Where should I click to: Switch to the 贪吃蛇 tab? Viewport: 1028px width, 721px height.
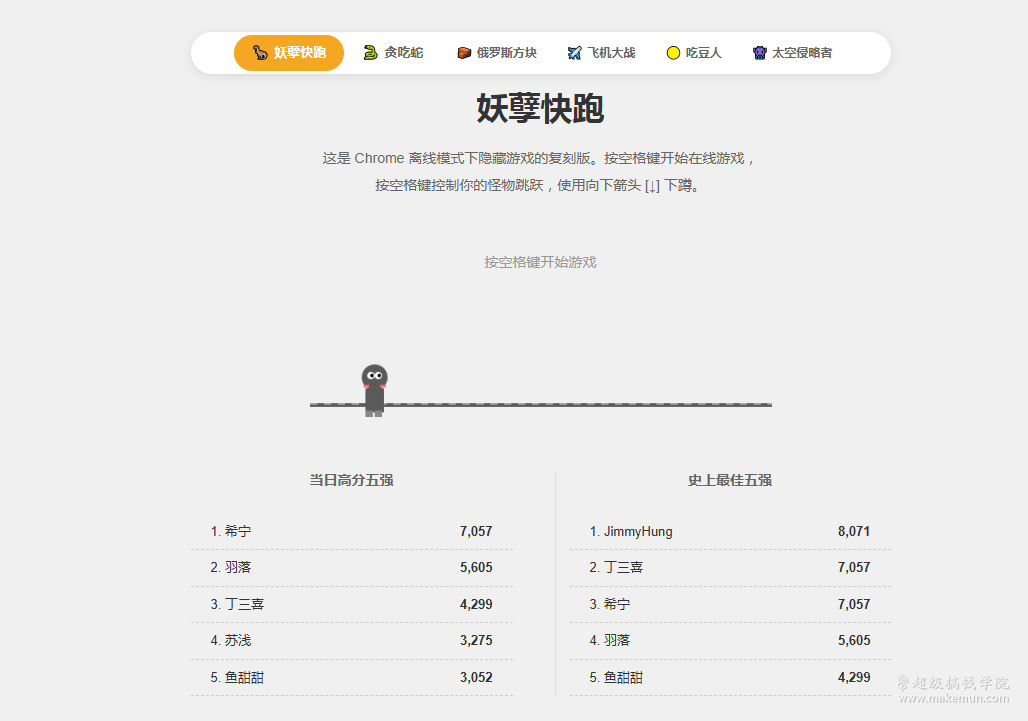[393, 52]
